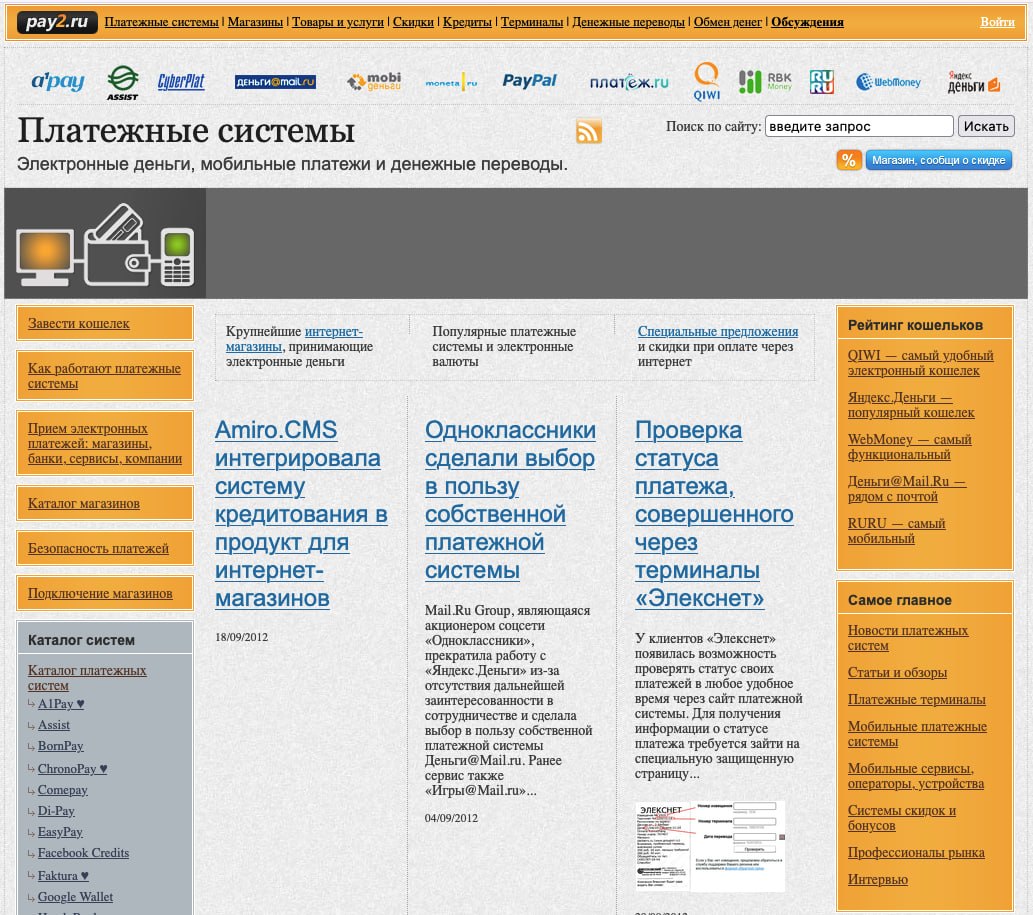Open the WebMoney logo
The height and width of the screenshot is (915, 1033).
[x=888, y=82]
